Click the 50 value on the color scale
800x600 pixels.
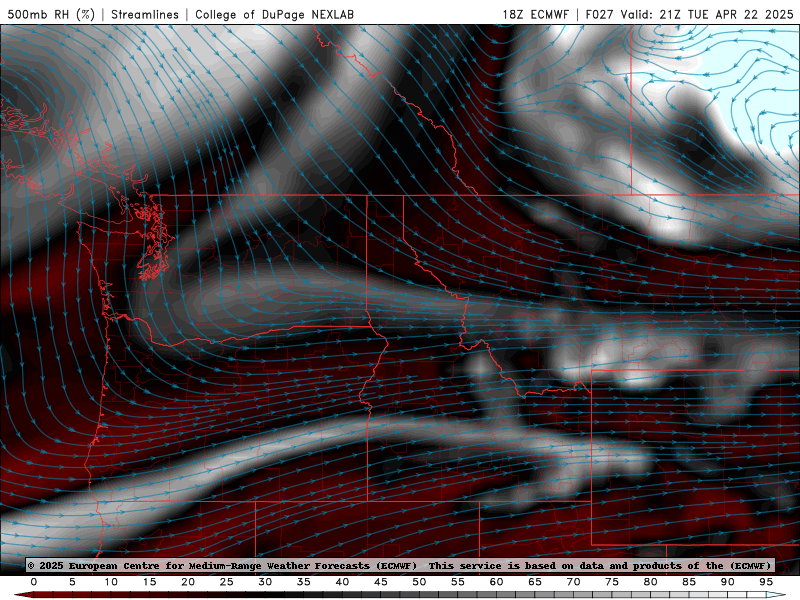419,582
